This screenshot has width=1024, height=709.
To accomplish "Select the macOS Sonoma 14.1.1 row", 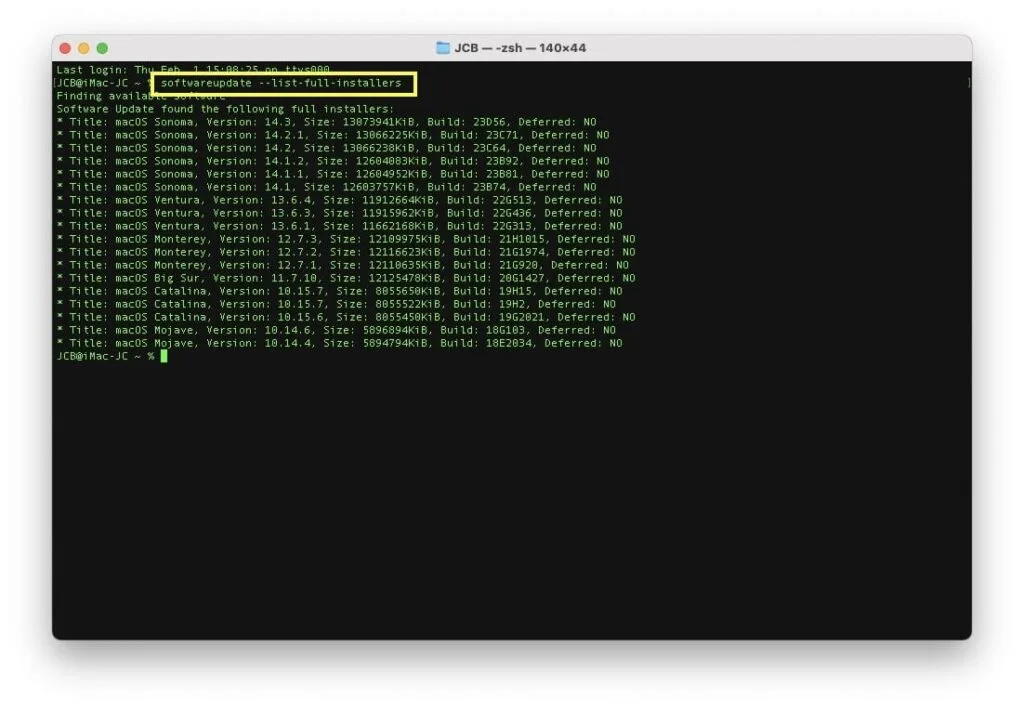I will tap(333, 174).
